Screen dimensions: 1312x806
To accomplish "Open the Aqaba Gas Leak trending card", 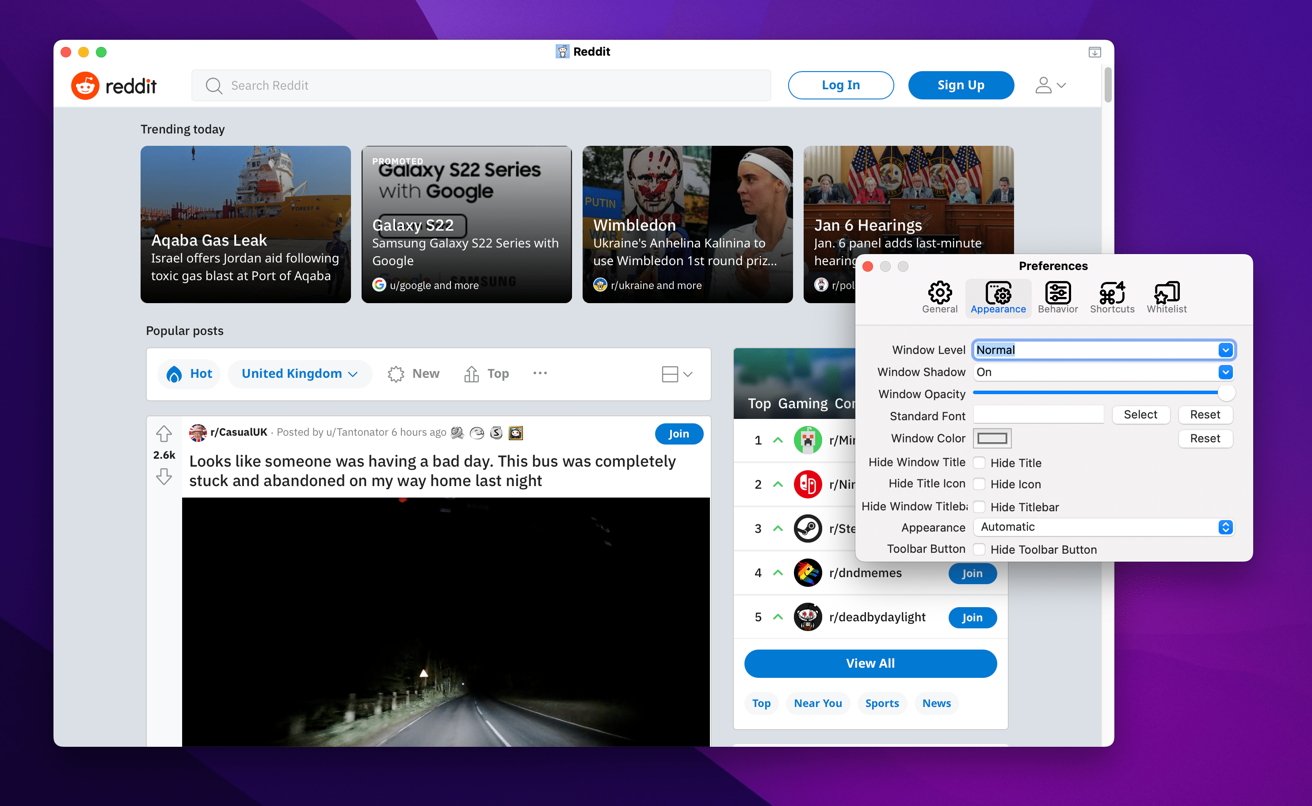I will (245, 224).
